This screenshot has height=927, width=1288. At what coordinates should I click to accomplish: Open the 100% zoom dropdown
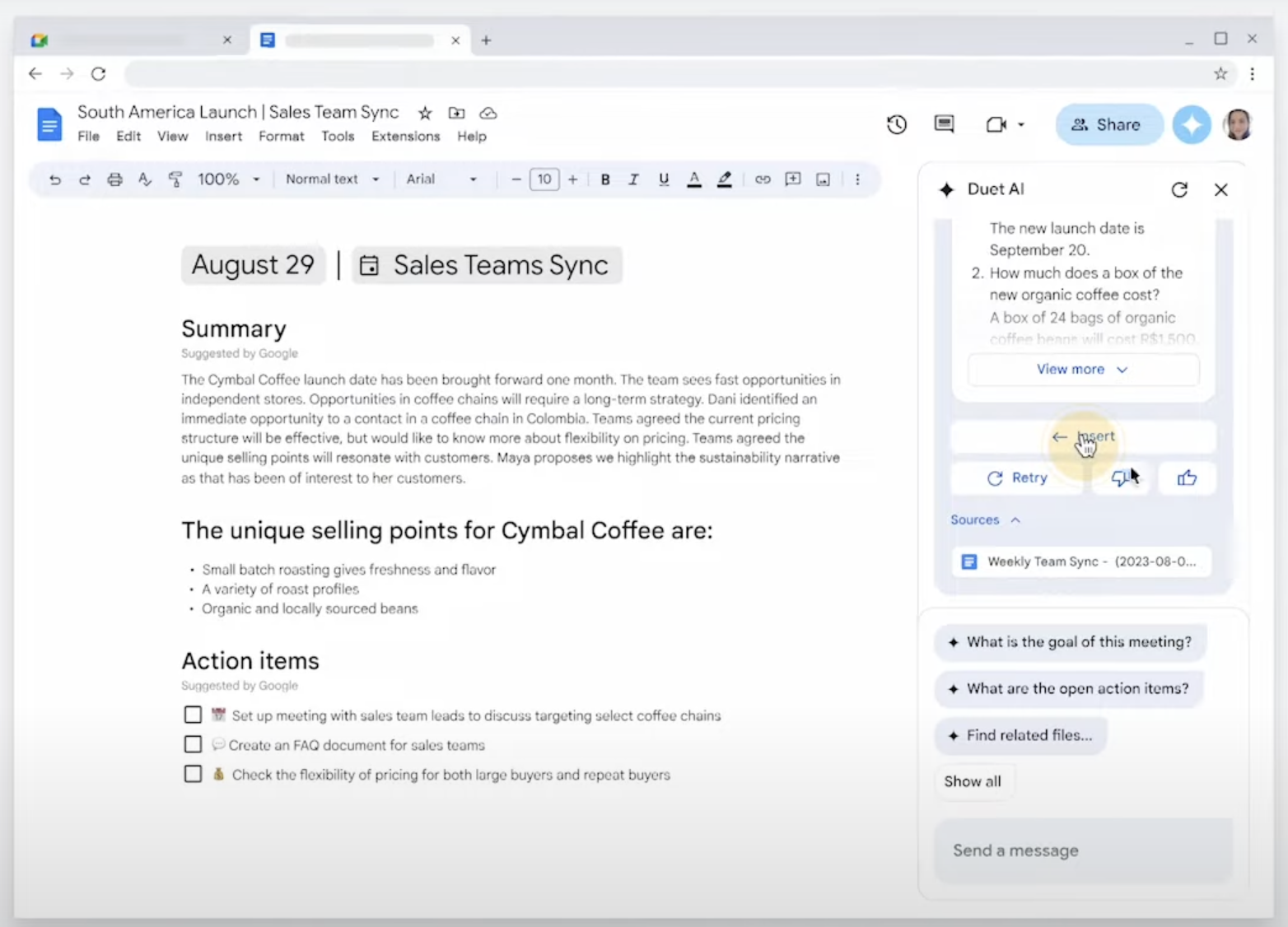pos(229,179)
